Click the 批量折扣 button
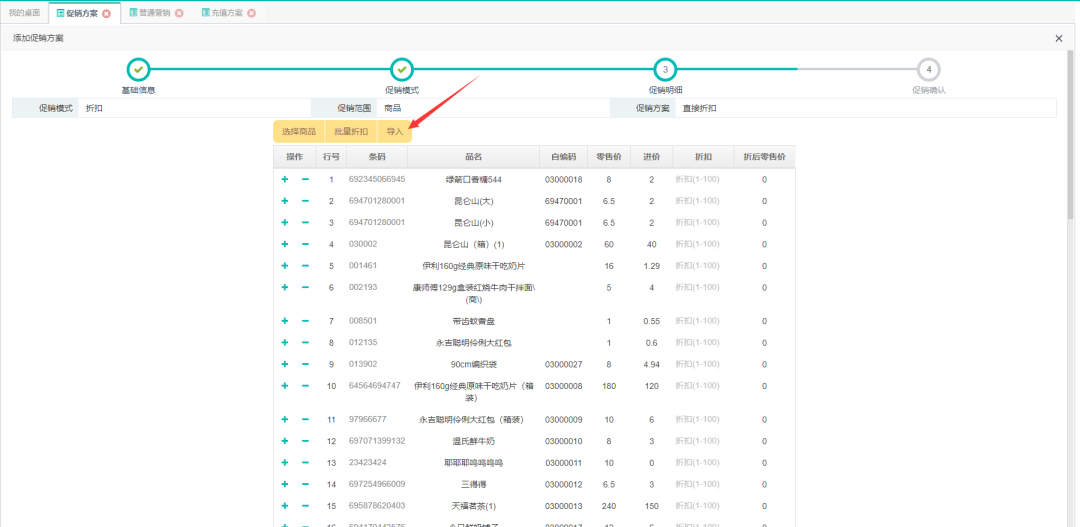This screenshot has height=527, width=1080. [351, 131]
